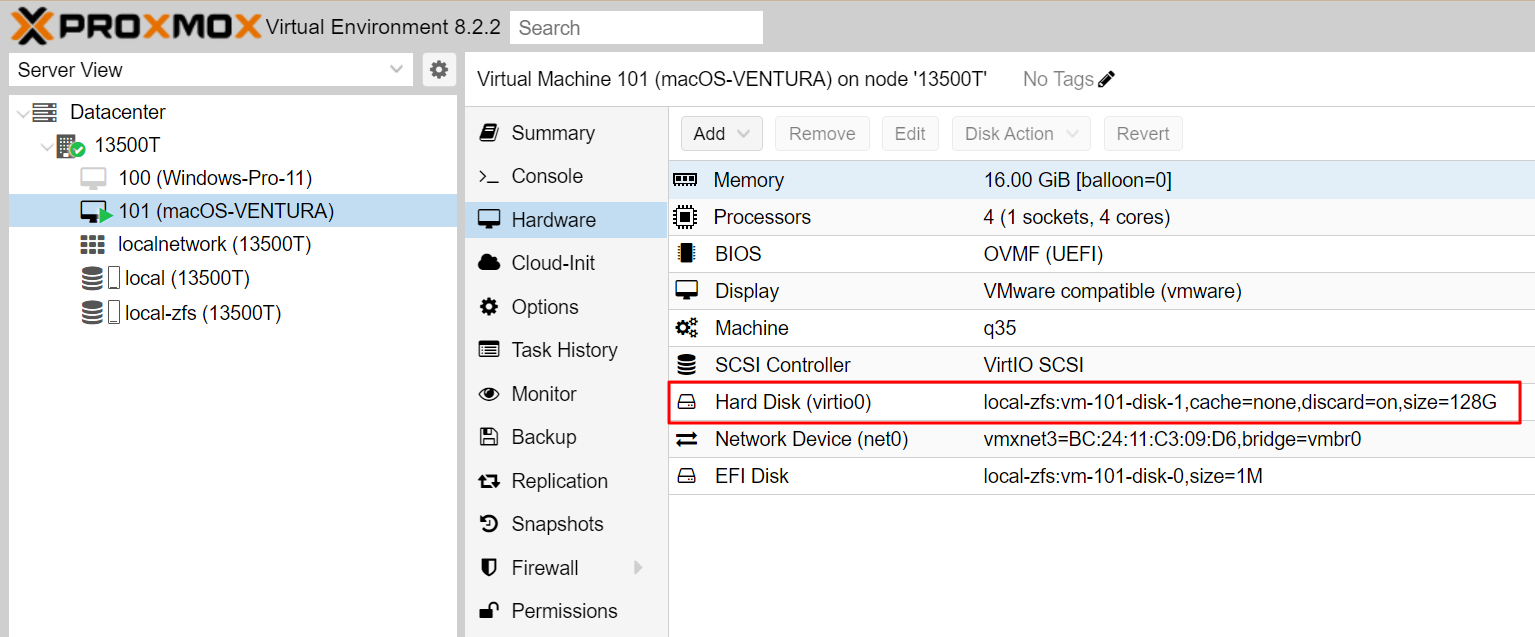Image resolution: width=1535 pixels, height=637 pixels.
Task: Click the Network Device arrows icon
Action: click(x=686, y=439)
